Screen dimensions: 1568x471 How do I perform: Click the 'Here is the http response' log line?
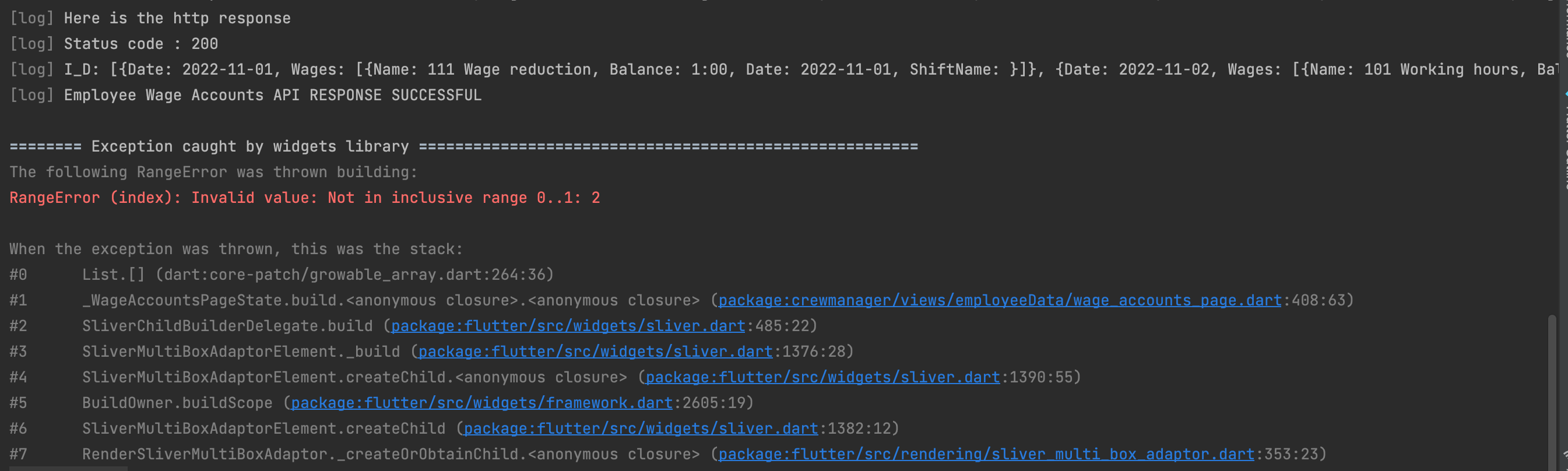(150, 18)
